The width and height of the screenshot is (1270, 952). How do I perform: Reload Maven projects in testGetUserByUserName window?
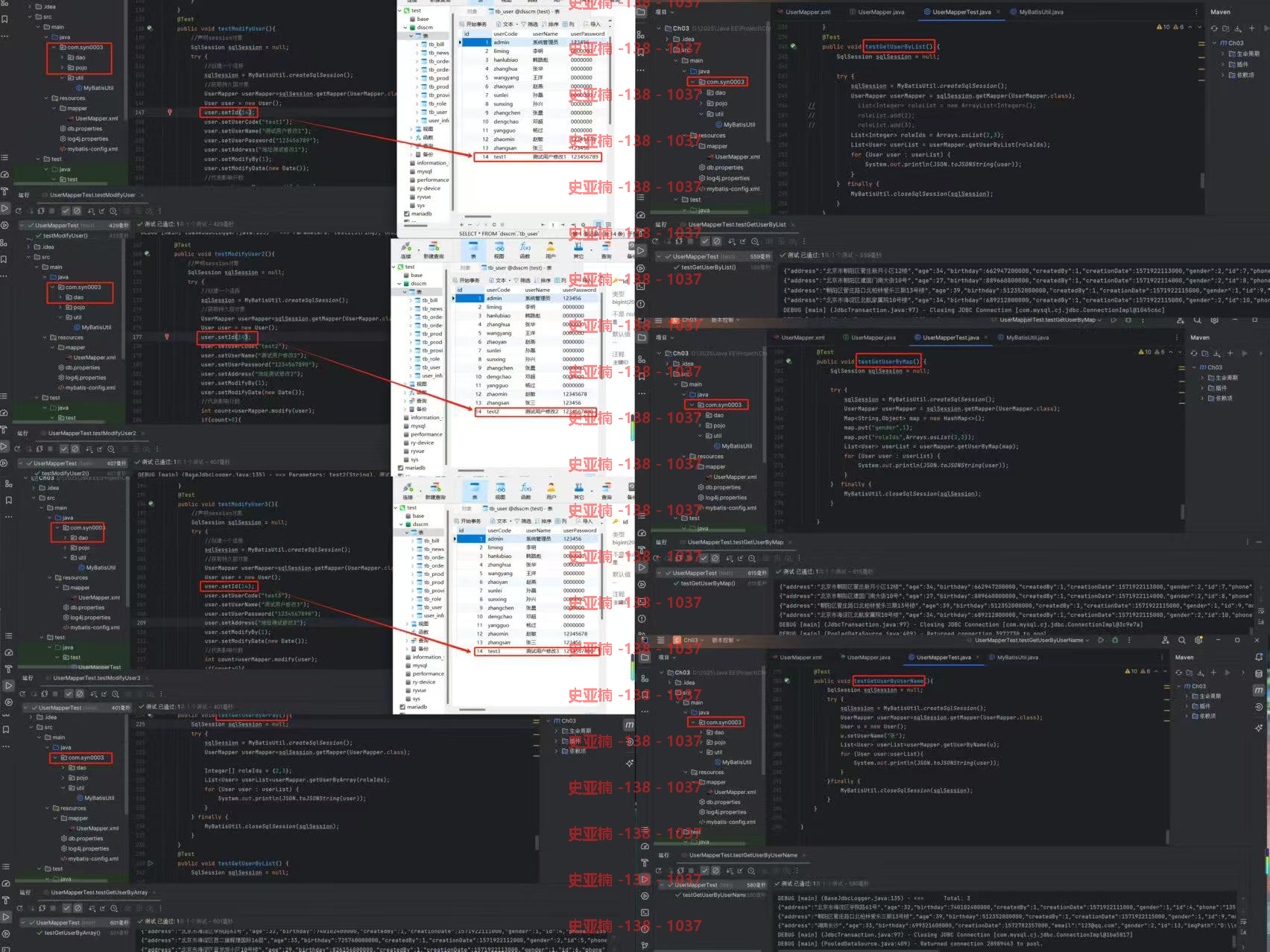(1179, 672)
